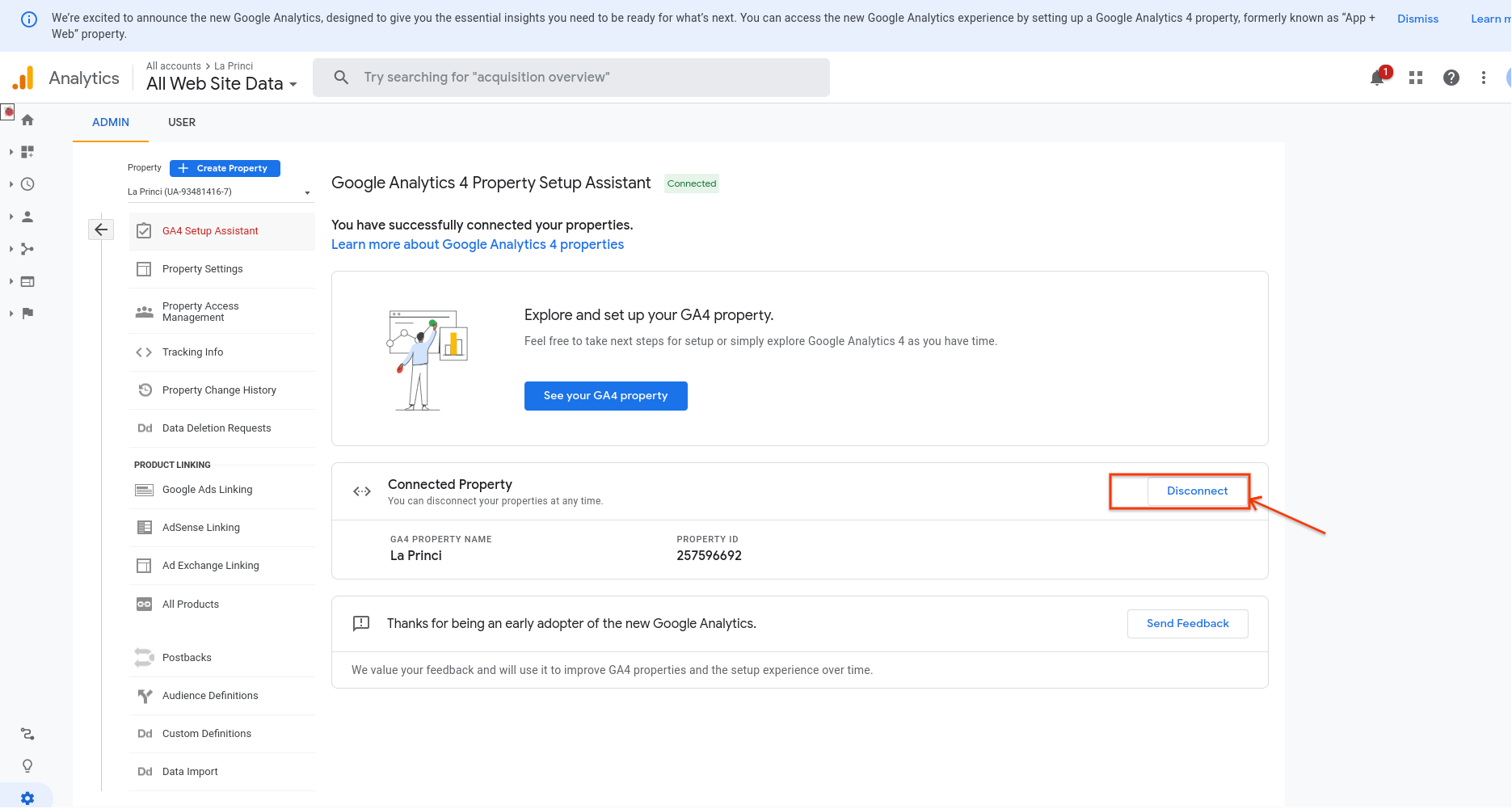The image size is (1512, 809).
Task: Click the Disconnect button
Action: tap(1197, 491)
